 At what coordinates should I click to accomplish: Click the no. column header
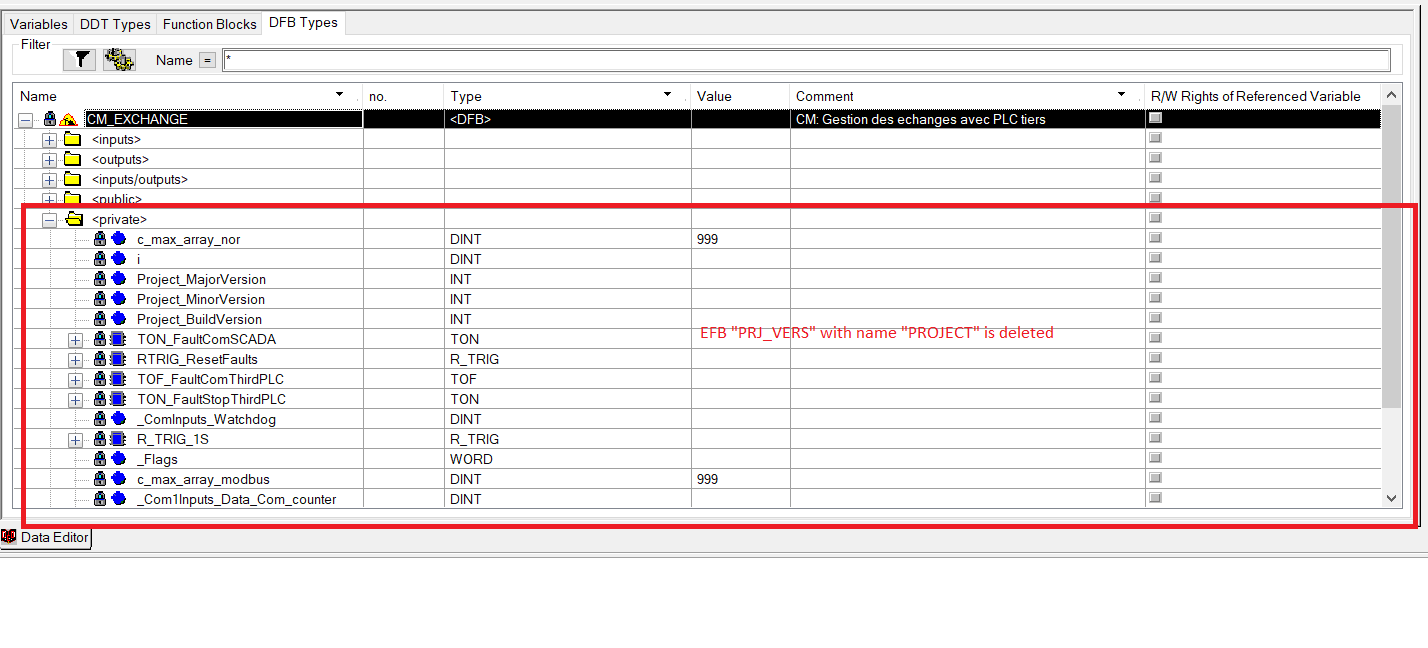[x=403, y=96]
